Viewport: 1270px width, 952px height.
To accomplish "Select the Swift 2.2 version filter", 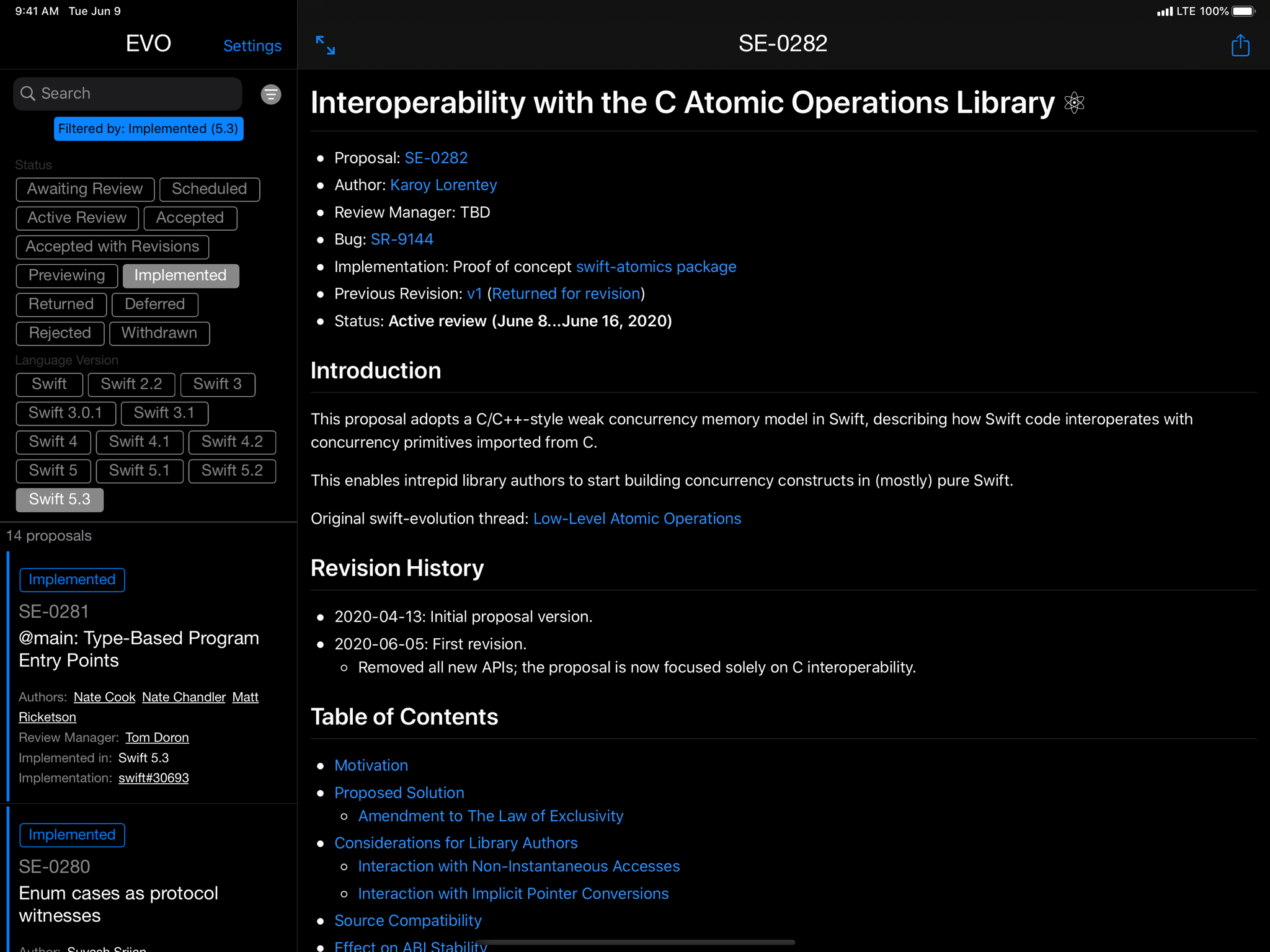I will click(131, 385).
